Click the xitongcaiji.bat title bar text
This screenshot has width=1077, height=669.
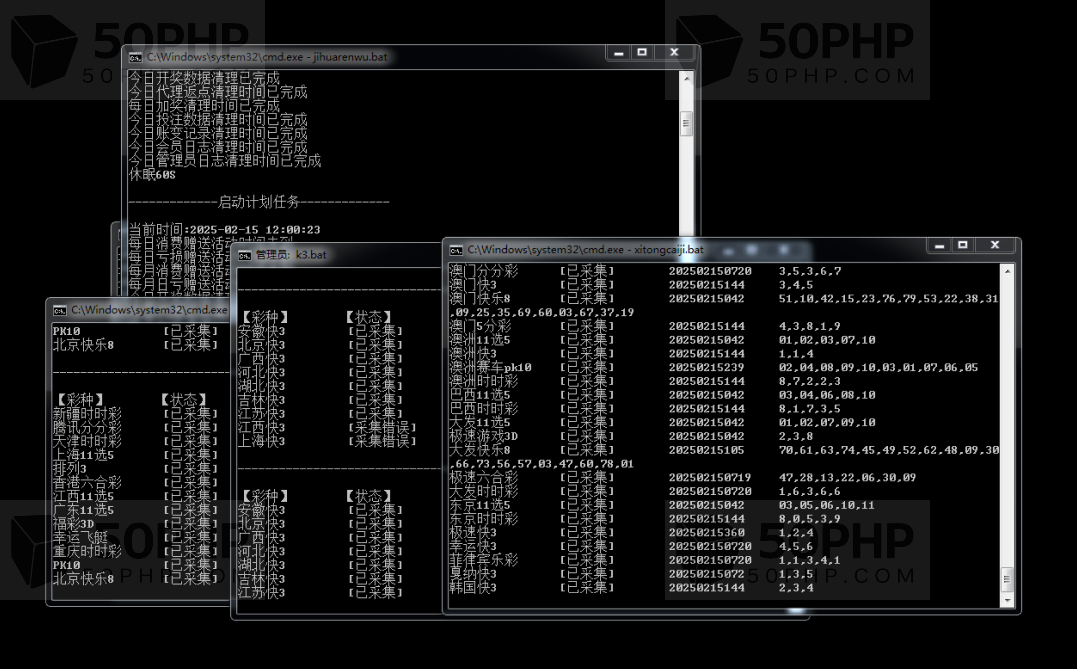coord(585,249)
